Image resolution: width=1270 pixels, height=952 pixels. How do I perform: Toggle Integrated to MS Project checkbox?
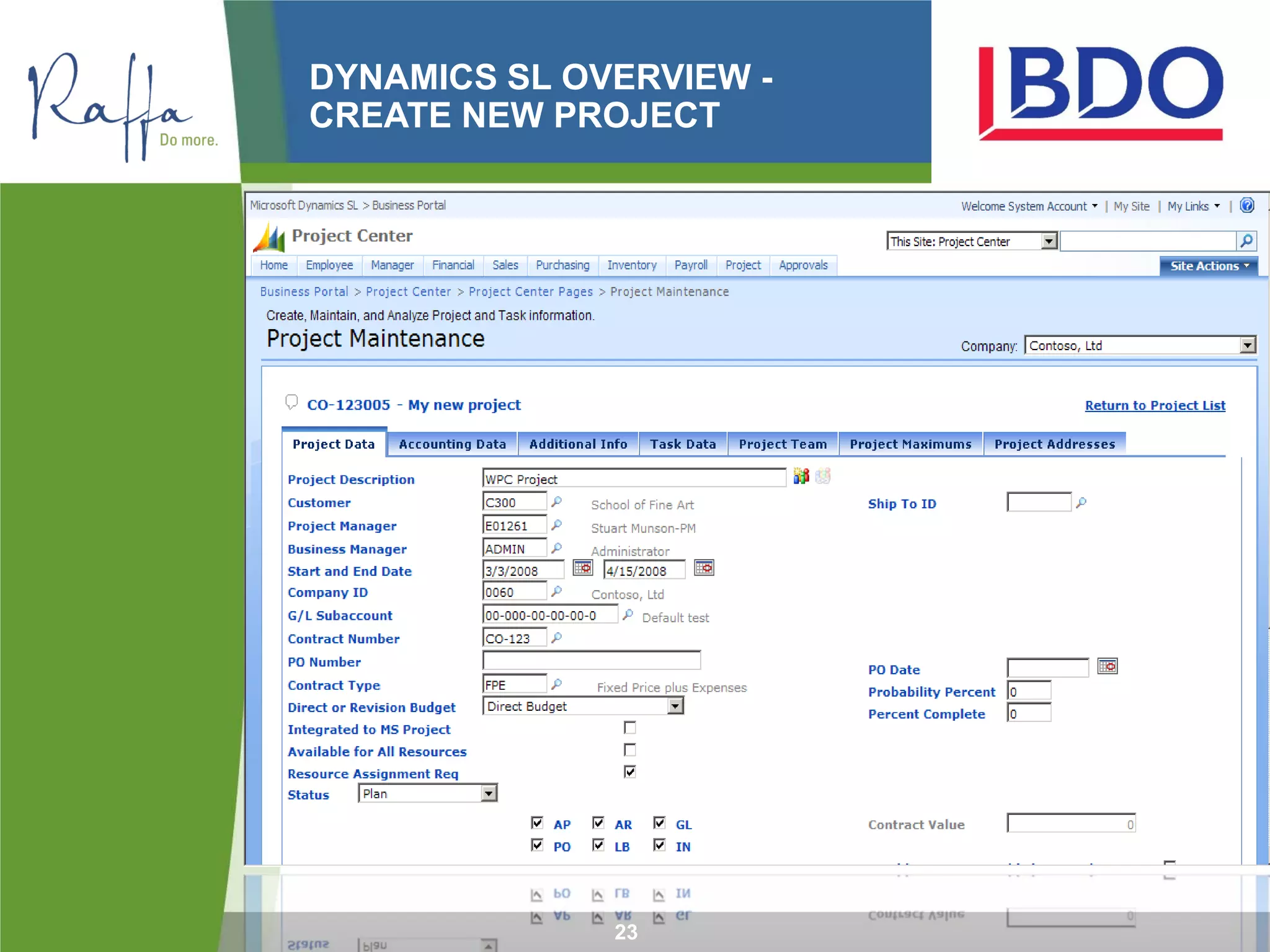(x=630, y=728)
